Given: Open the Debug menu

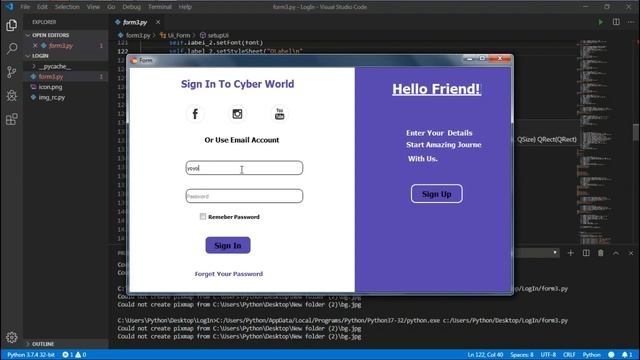Looking at the screenshot, I should click(131, 7).
